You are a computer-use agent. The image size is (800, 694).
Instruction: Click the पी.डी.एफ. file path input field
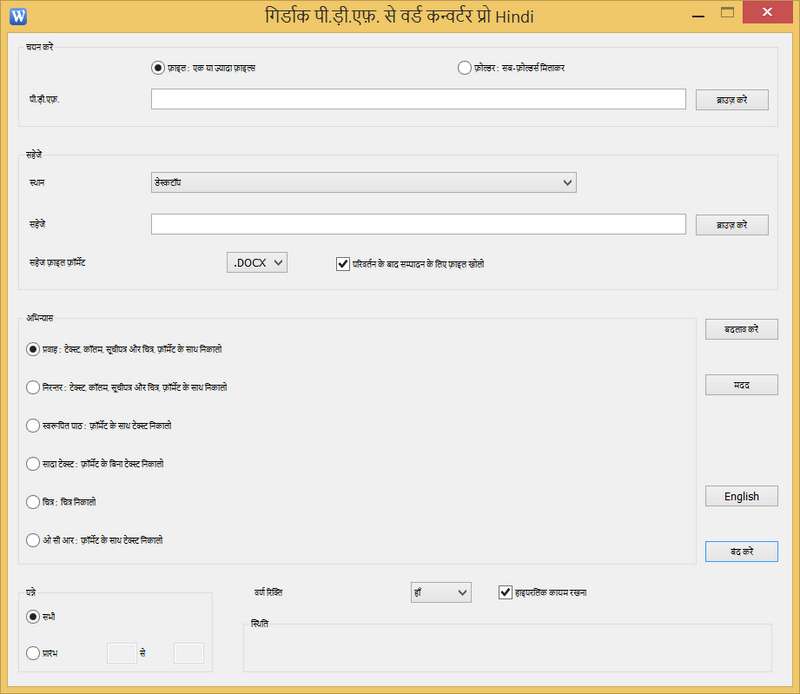tap(418, 99)
